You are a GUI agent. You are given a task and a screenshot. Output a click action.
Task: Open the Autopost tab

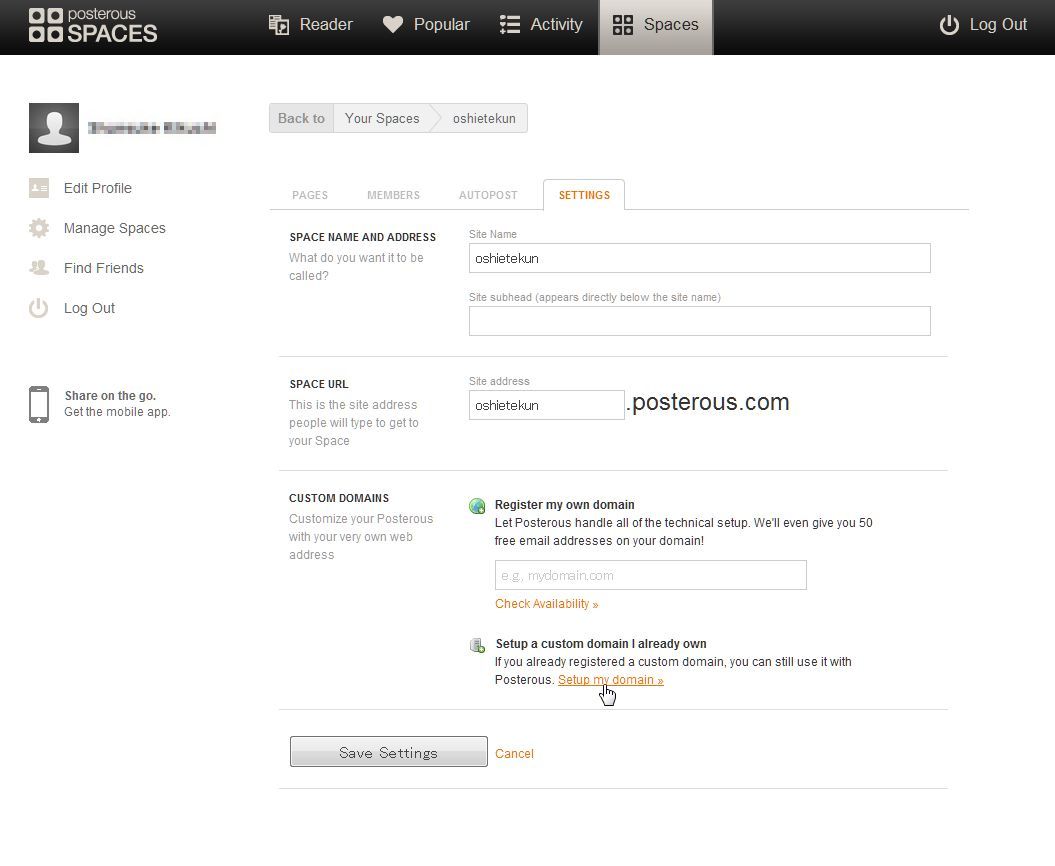(488, 195)
